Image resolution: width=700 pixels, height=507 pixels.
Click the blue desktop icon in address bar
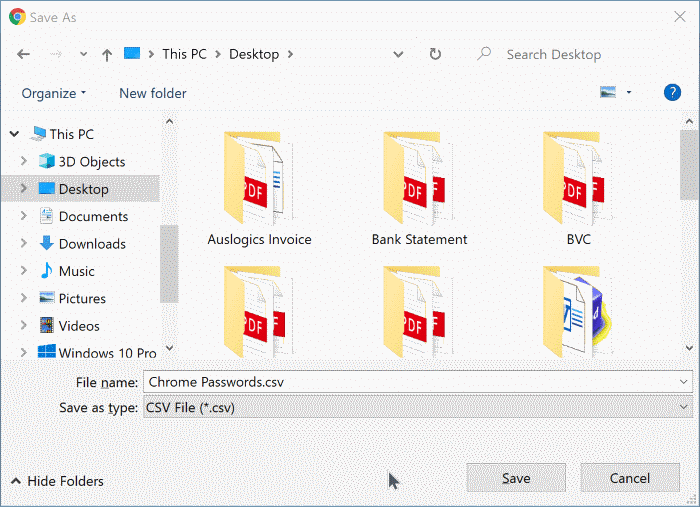[x=132, y=54]
